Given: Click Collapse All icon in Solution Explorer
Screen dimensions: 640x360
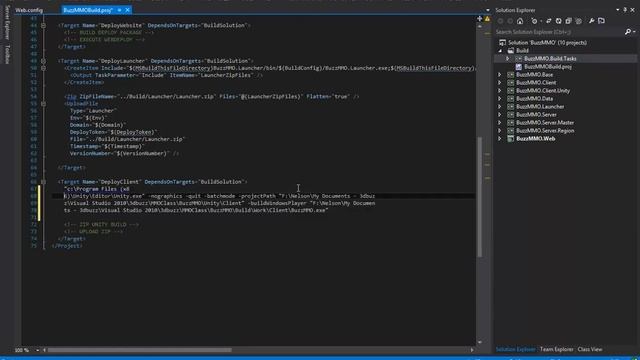Looking at the screenshot, I should (568, 21).
